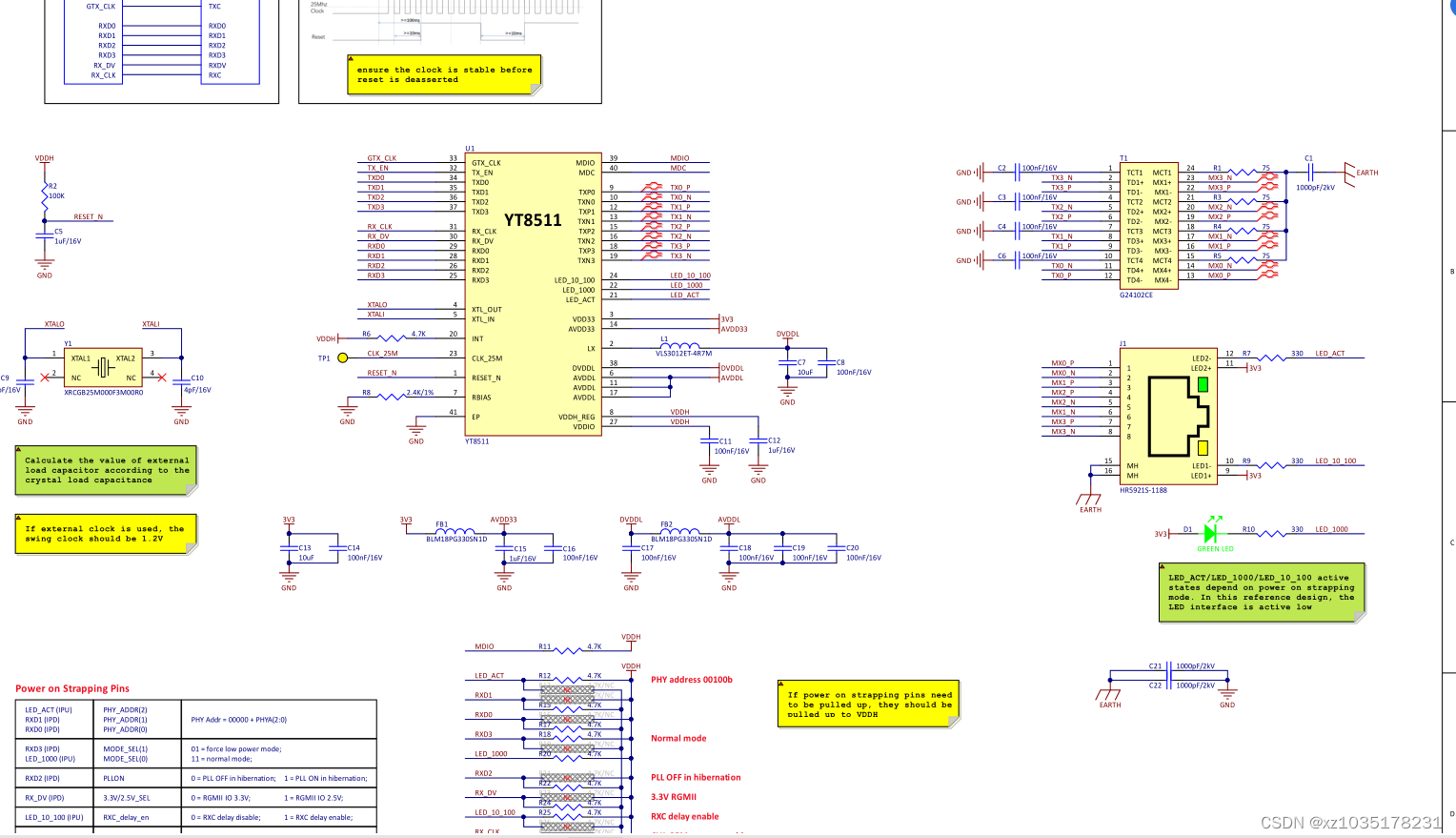Select the FB2 ferrite bead symbol
The height and width of the screenshot is (838, 1456).
[x=681, y=531]
